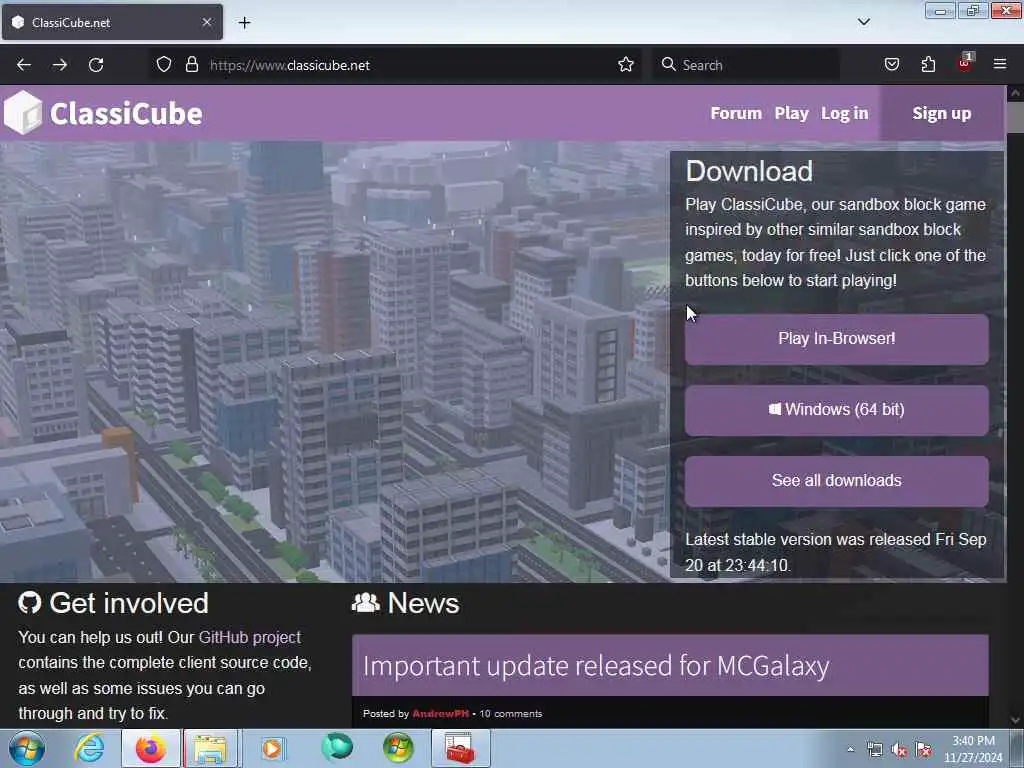Screen dimensions: 1024x768
Task: Click the page vertical scrollbar thumb
Action: (x=1015, y=118)
